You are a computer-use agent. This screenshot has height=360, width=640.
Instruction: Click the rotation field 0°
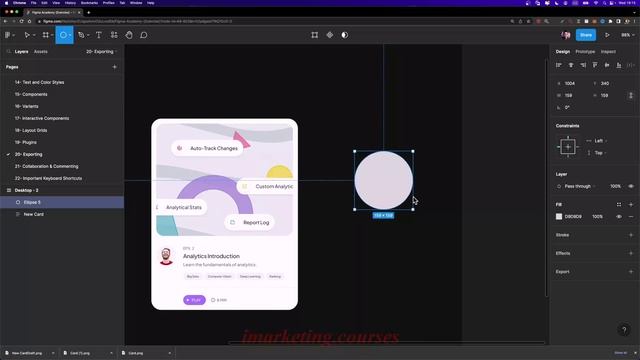(567, 107)
